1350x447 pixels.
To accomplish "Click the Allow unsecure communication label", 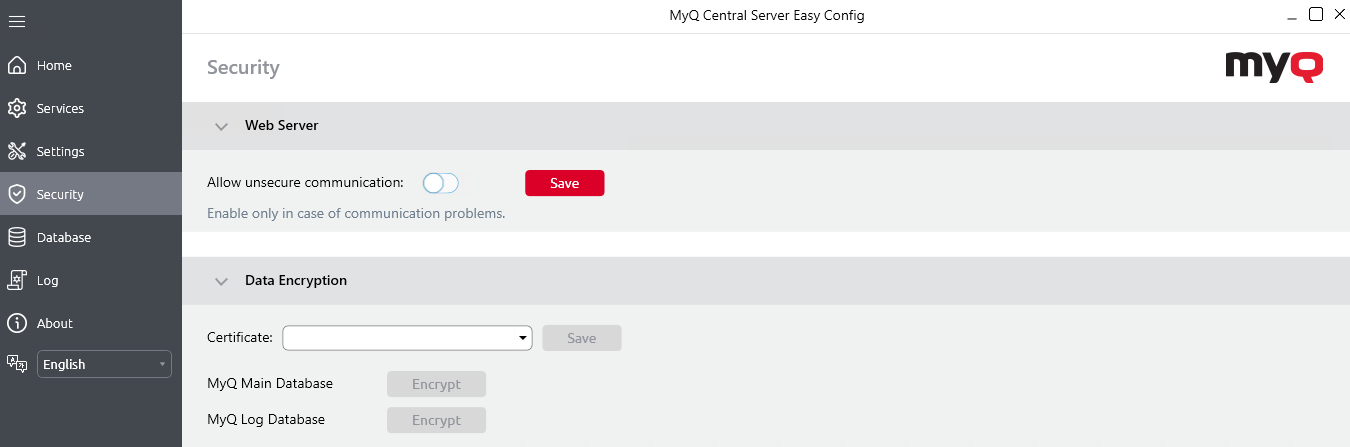I will [x=305, y=183].
